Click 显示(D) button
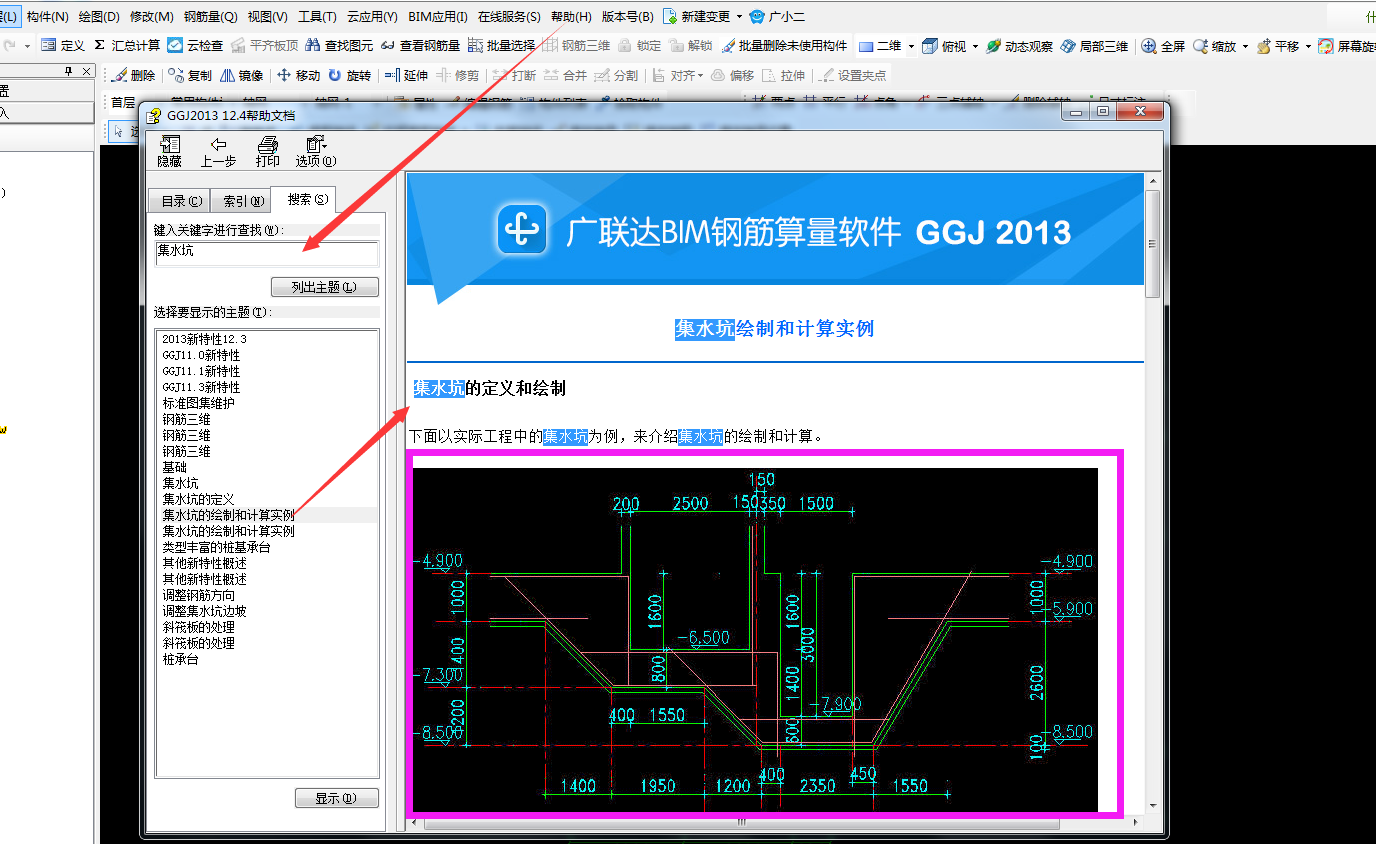Screen dimensions: 1376x844 tap(337, 798)
